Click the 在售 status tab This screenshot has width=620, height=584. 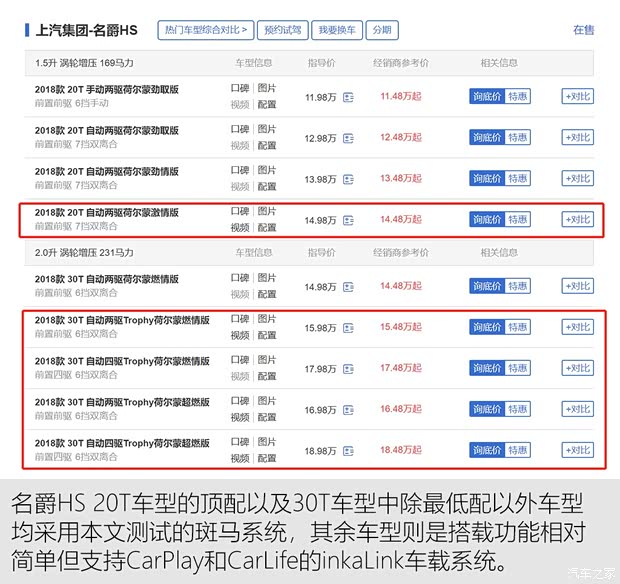click(x=583, y=30)
